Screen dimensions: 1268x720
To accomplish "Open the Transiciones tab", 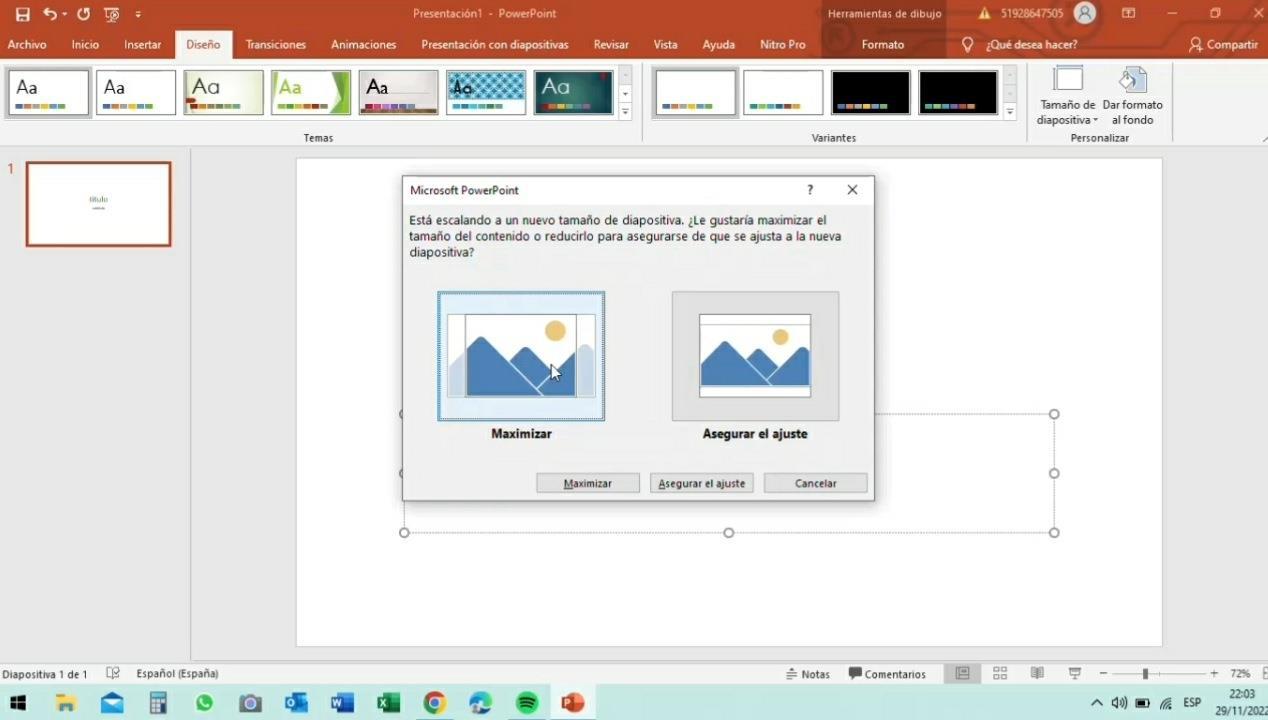I will [x=276, y=45].
